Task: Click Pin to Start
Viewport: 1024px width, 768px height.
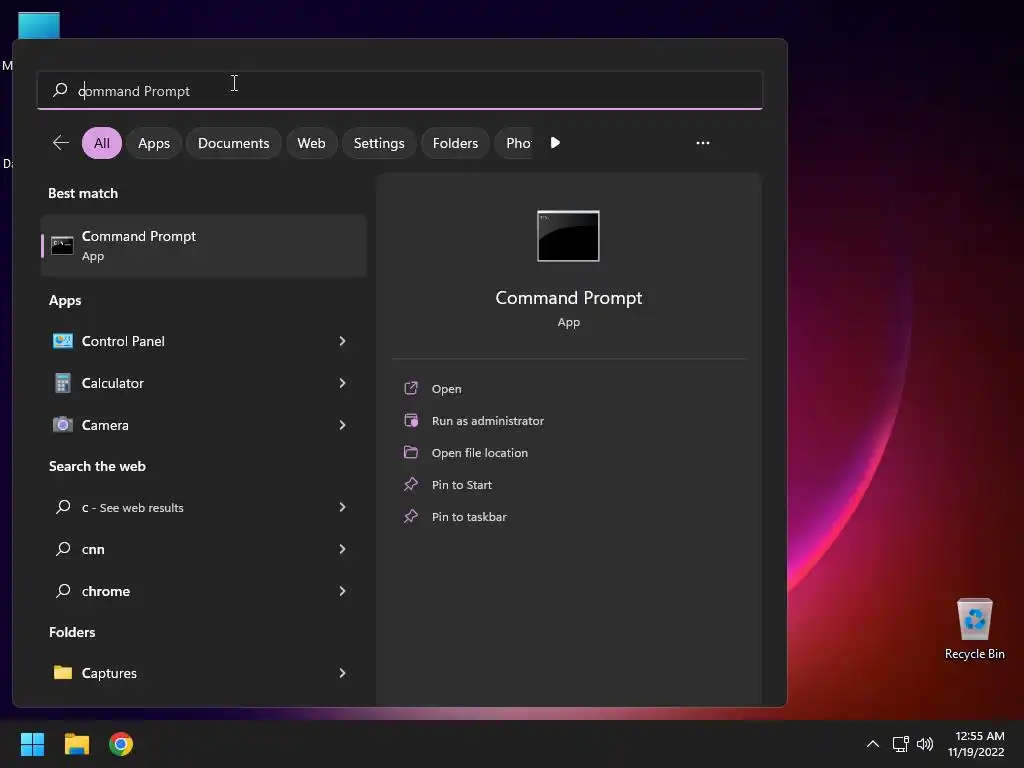Action: 462,485
